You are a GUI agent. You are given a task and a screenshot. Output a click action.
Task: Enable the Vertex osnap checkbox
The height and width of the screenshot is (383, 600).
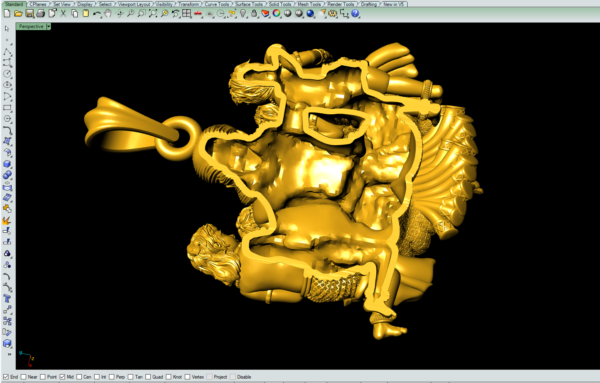pyautogui.click(x=187, y=377)
